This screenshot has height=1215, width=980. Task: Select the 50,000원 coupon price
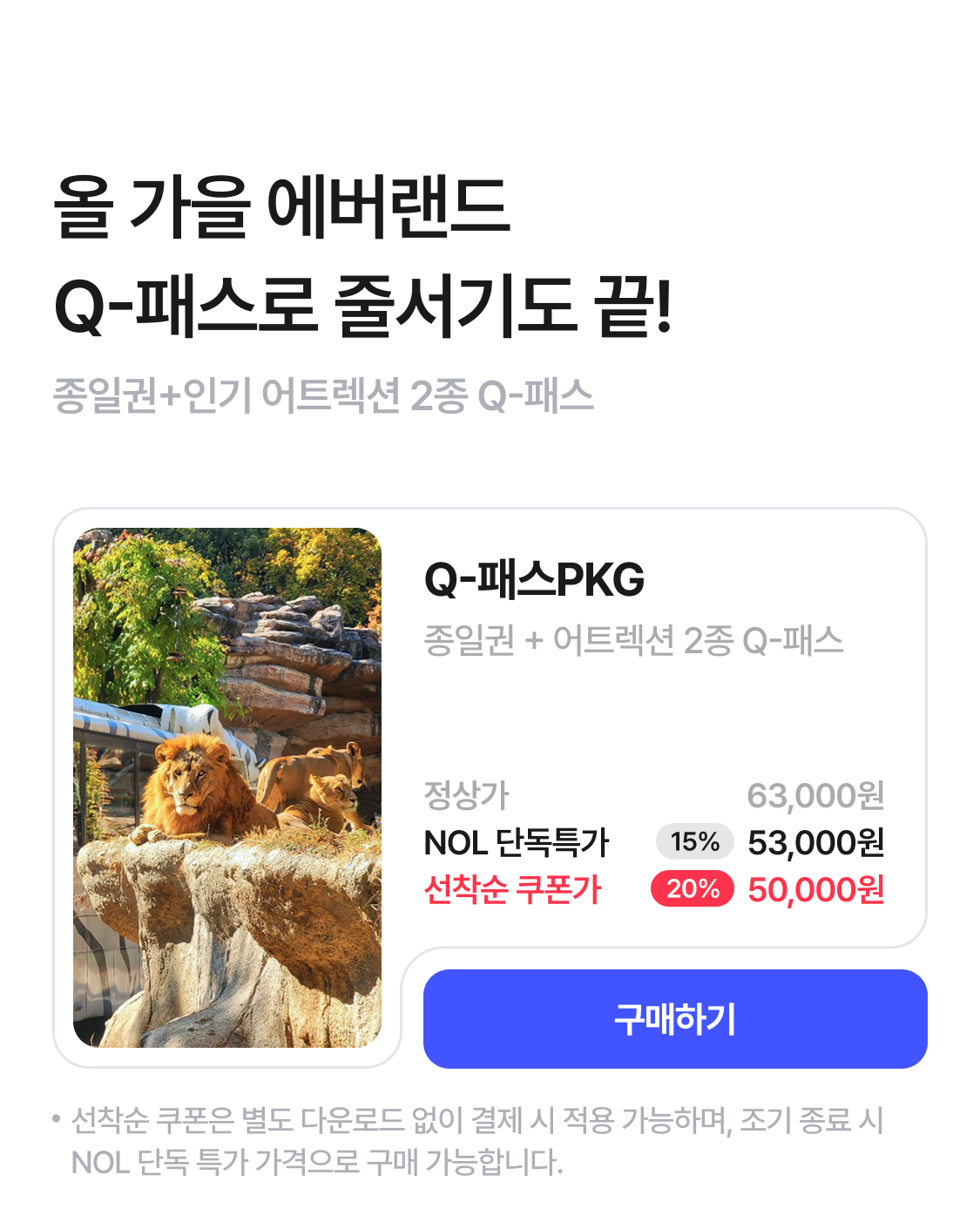pos(816,889)
